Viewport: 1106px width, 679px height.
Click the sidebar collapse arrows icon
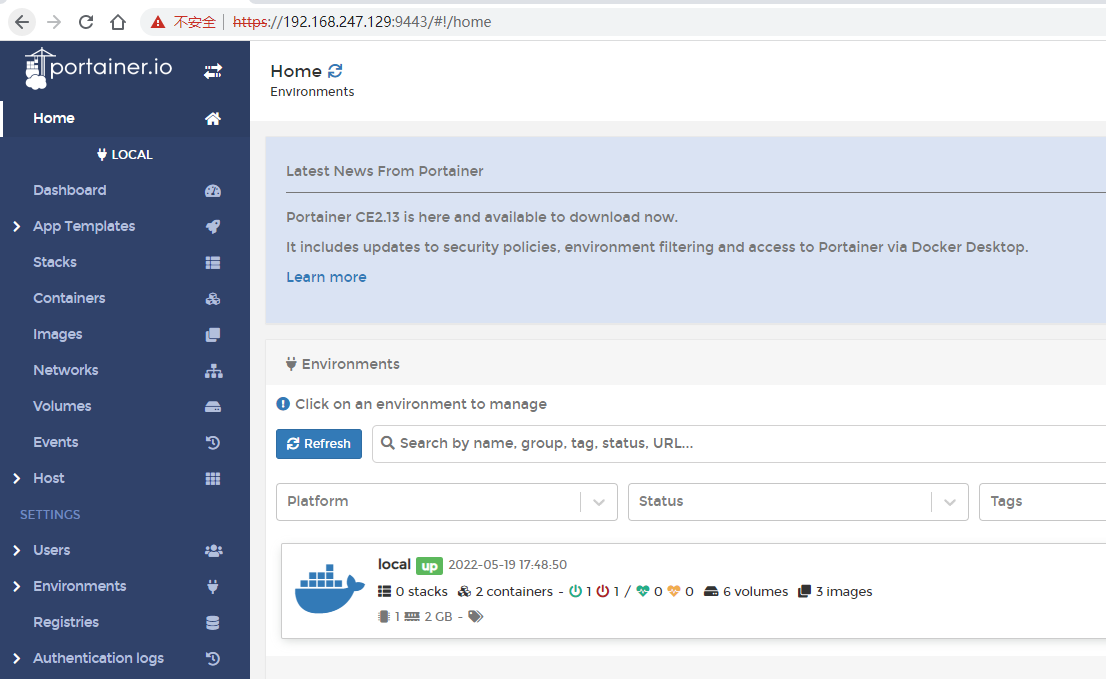pyautogui.click(x=213, y=71)
